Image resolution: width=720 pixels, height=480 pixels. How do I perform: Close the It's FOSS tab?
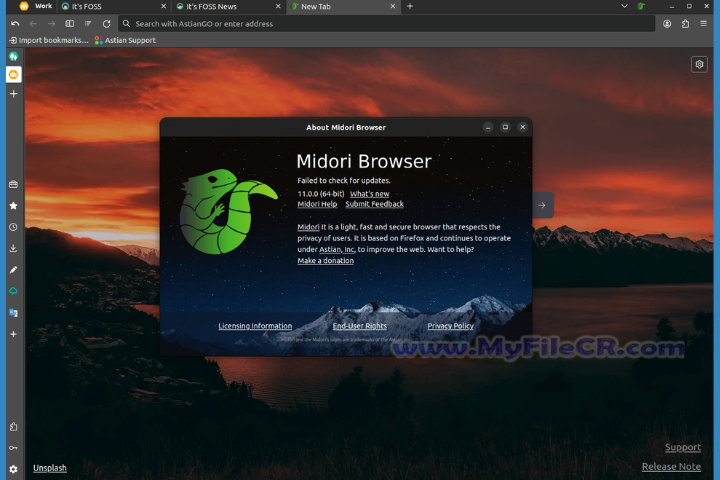click(163, 6)
